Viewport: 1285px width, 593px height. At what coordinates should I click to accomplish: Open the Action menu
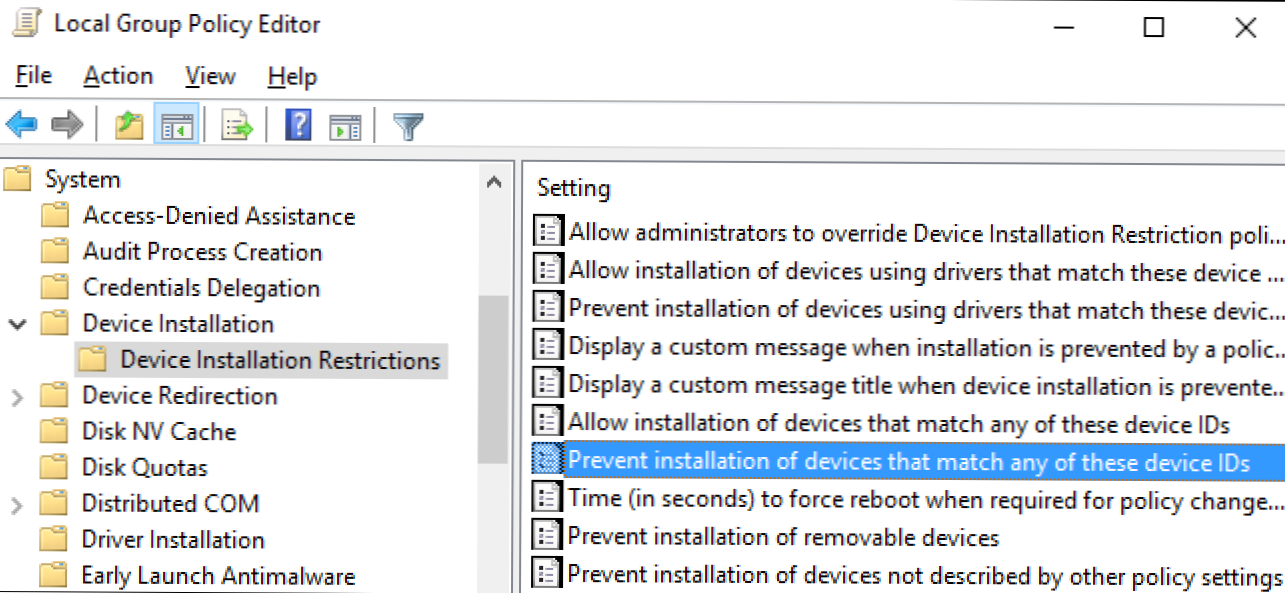pyautogui.click(x=118, y=76)
